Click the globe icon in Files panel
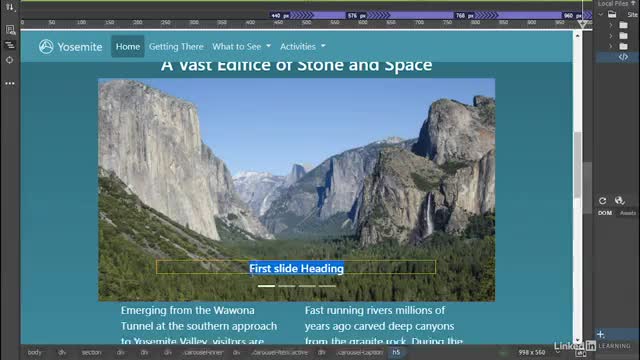The height and width of the screenshot is (360, 640). 619,200
